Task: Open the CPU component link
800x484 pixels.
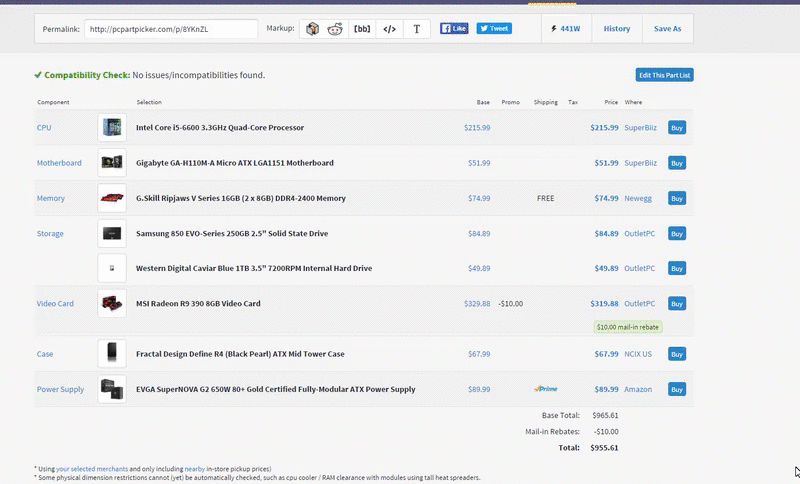Action: pos(44,128)
